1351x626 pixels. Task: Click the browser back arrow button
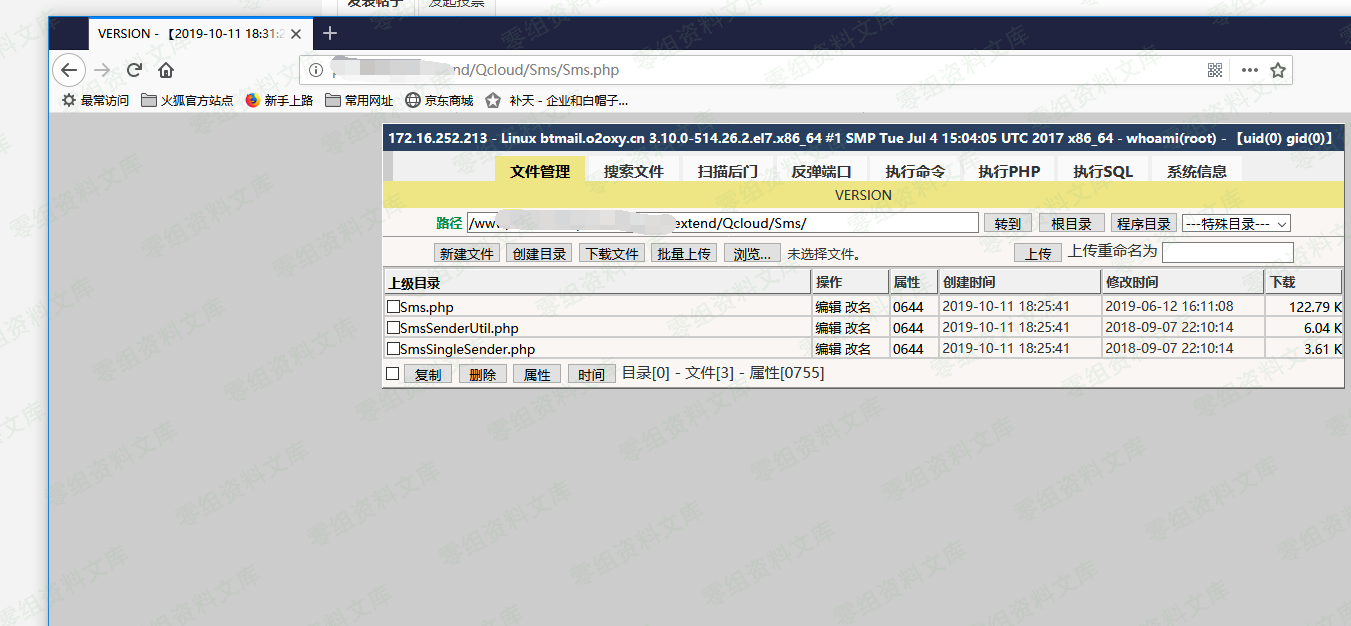(x=68, y=70)
